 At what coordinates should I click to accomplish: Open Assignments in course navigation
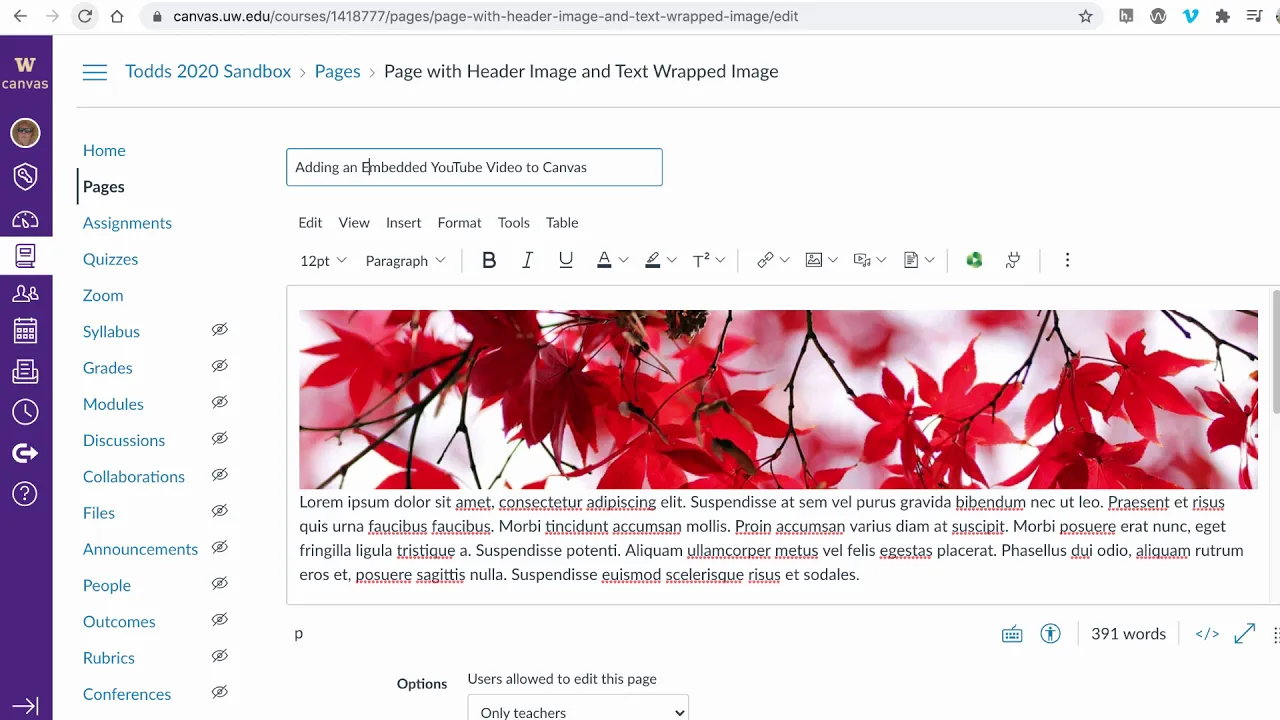click(127, 223)
